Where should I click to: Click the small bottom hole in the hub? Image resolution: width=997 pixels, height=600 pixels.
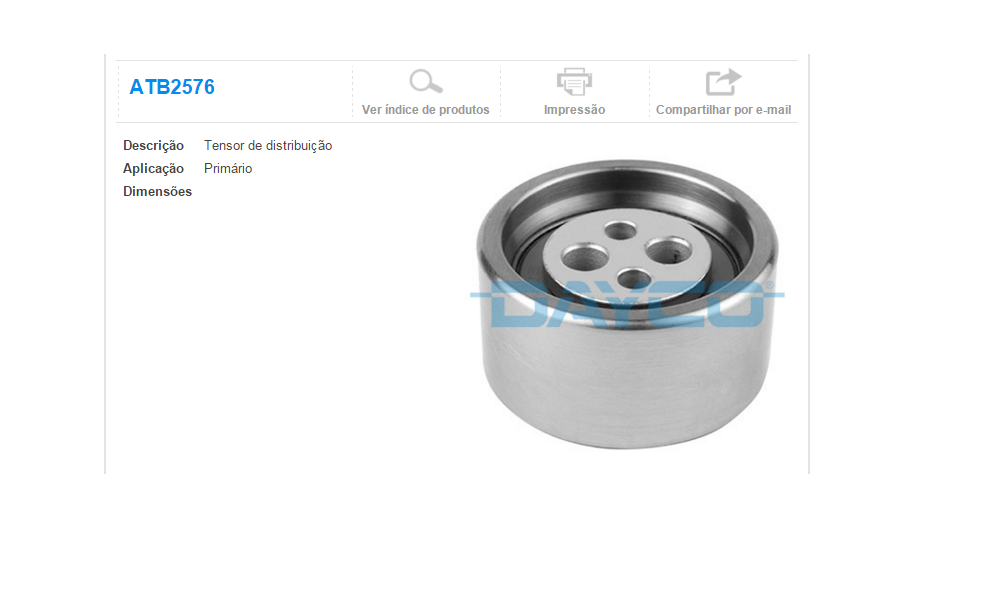635,278
